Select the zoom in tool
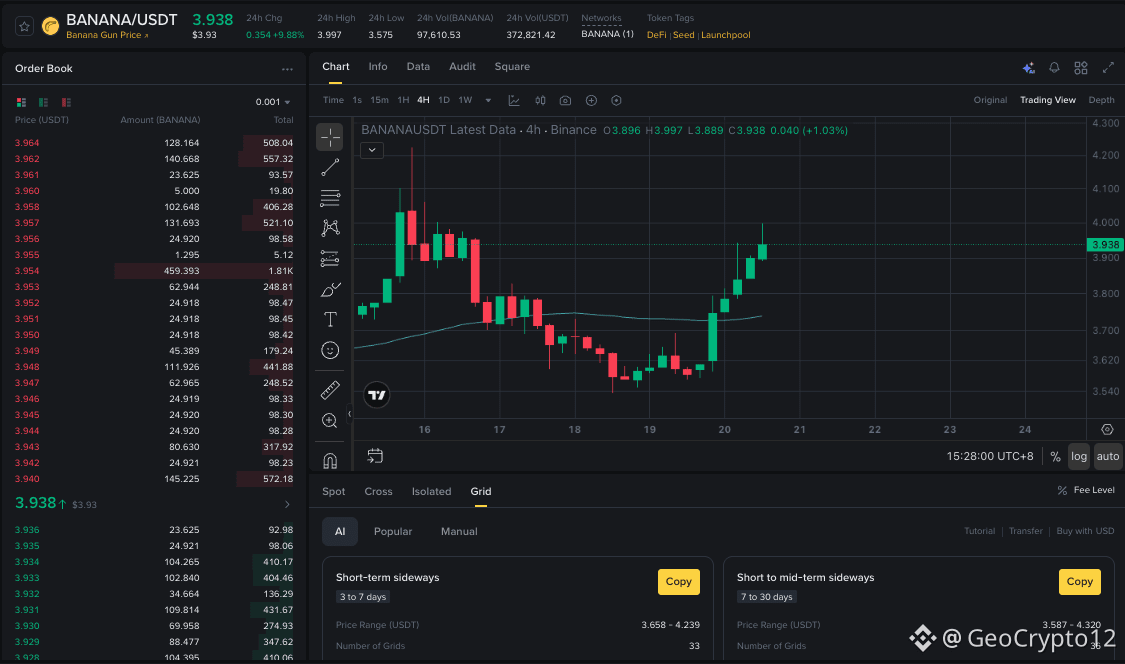Screen dimensions: 1125x664 coord(330,421)
